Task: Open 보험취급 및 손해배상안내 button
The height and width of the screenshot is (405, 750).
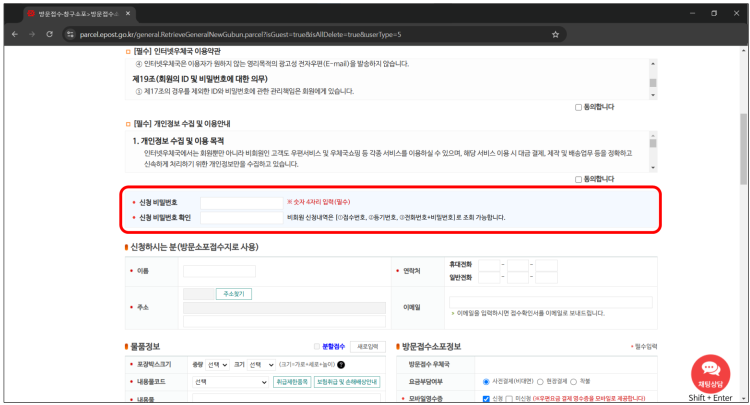Action: (347, 382)
